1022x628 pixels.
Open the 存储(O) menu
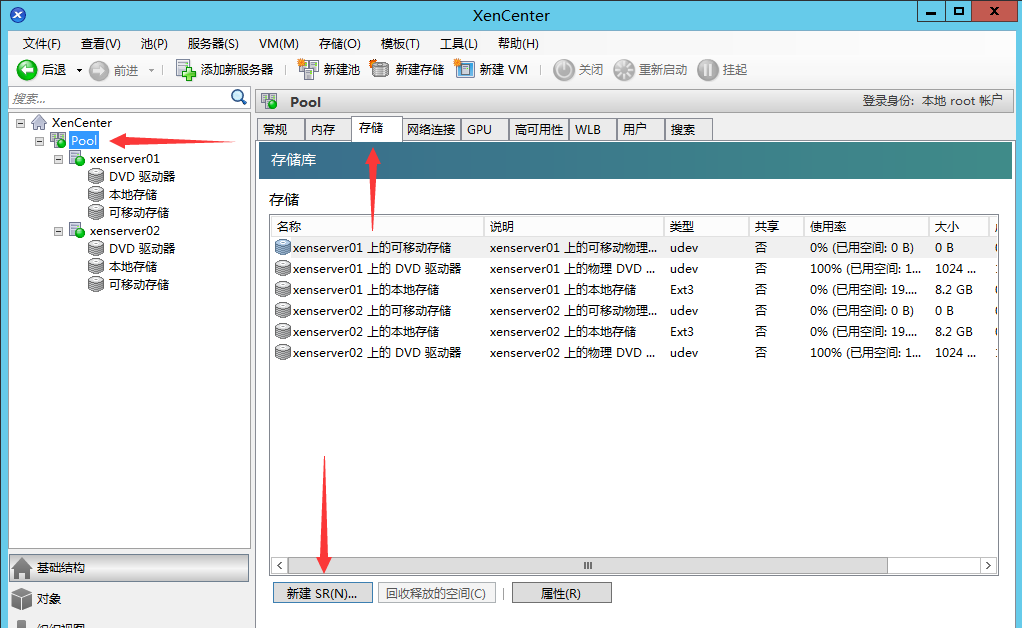(340, 44)
